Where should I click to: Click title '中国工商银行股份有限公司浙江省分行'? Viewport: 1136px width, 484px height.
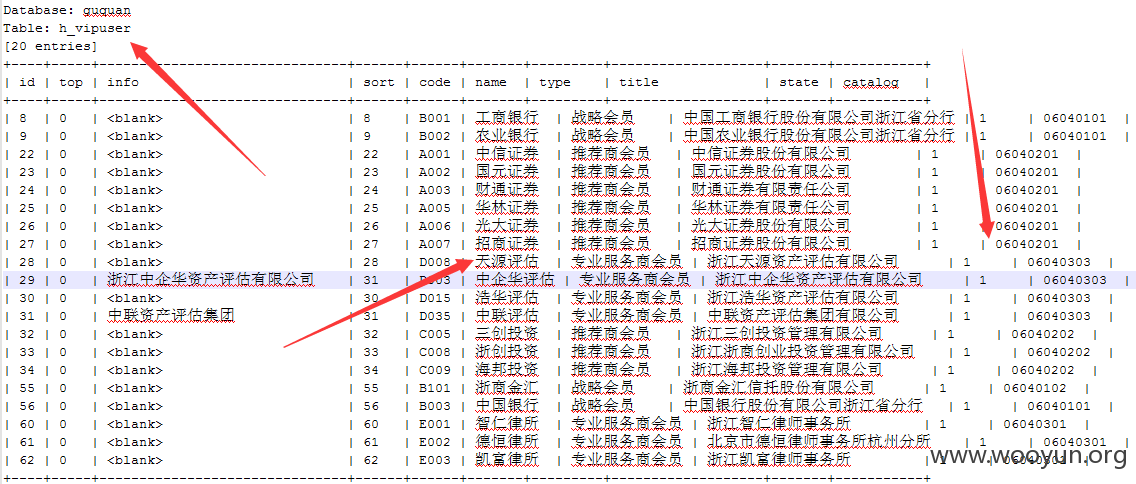coord(819,118)
